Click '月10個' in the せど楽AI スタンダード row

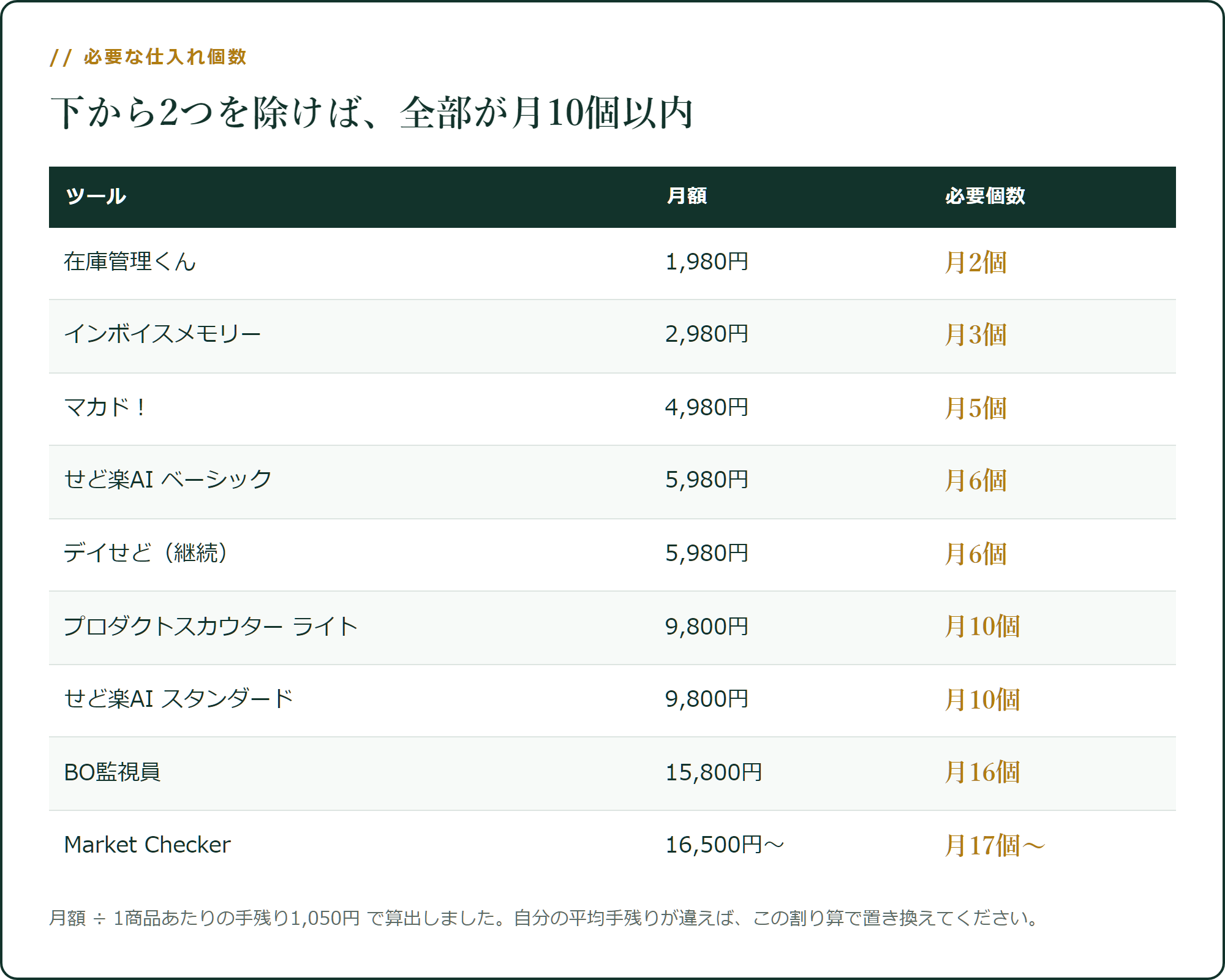pyautogui.click(x=982, y=699)
